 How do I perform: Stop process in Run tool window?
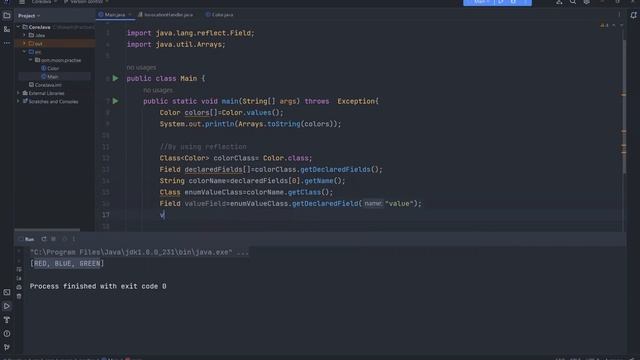point(53,239)
